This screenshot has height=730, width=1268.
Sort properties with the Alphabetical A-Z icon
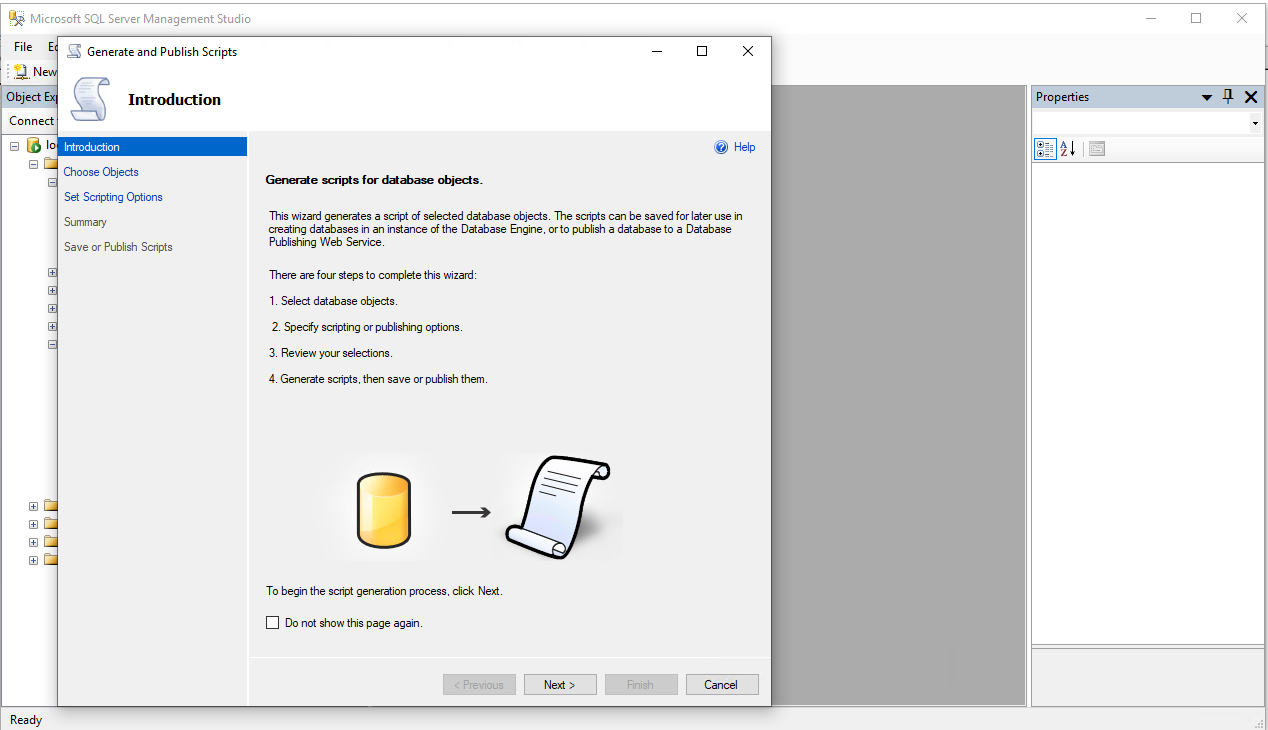click(1067, 149)
